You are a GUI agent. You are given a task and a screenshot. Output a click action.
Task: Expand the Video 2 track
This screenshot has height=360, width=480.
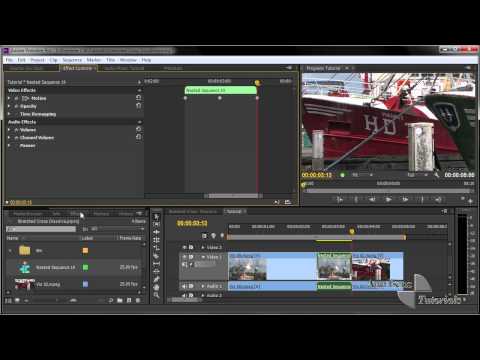click(203, 247)
